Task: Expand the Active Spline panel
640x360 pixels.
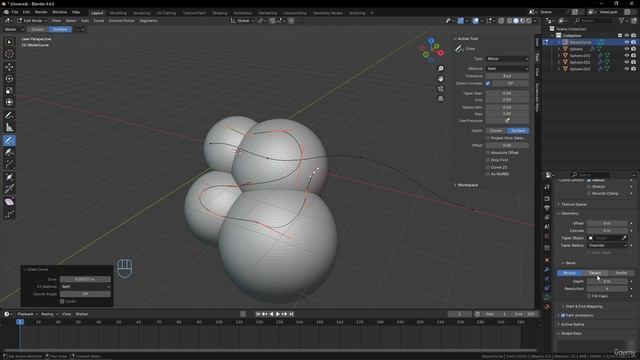Action: click(573, 324)
